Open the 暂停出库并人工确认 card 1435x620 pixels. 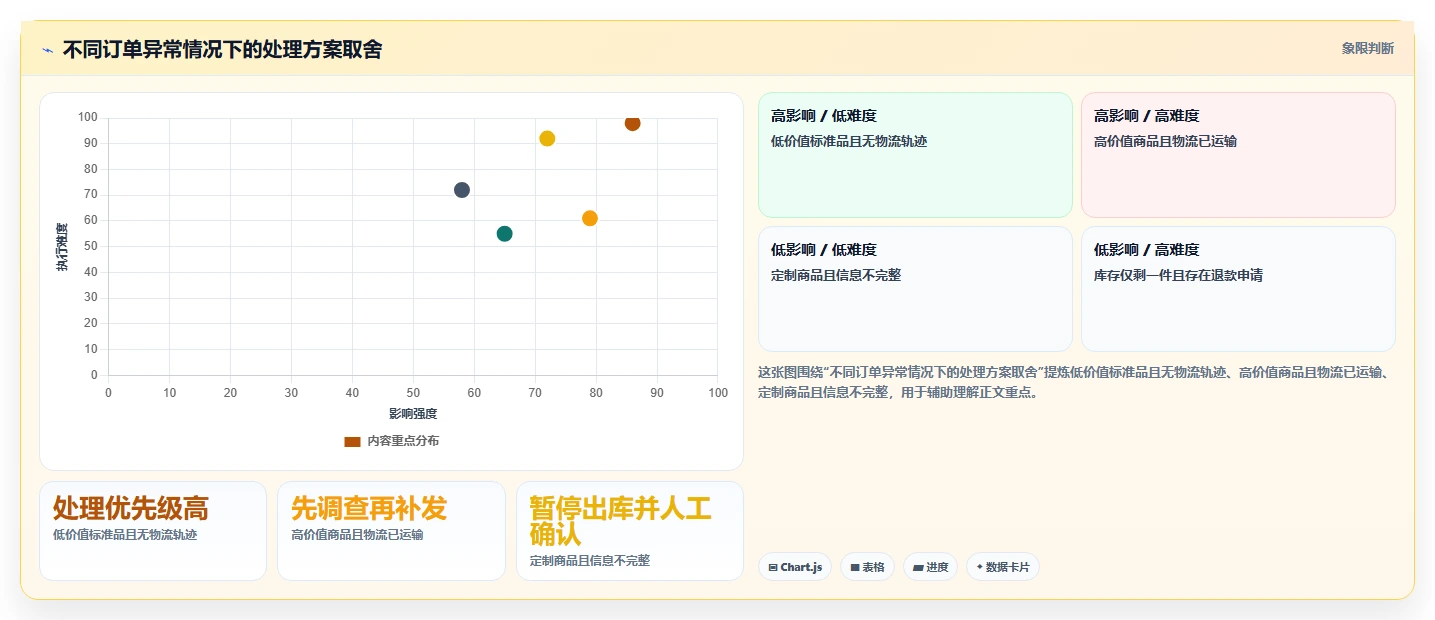[630, 531]
